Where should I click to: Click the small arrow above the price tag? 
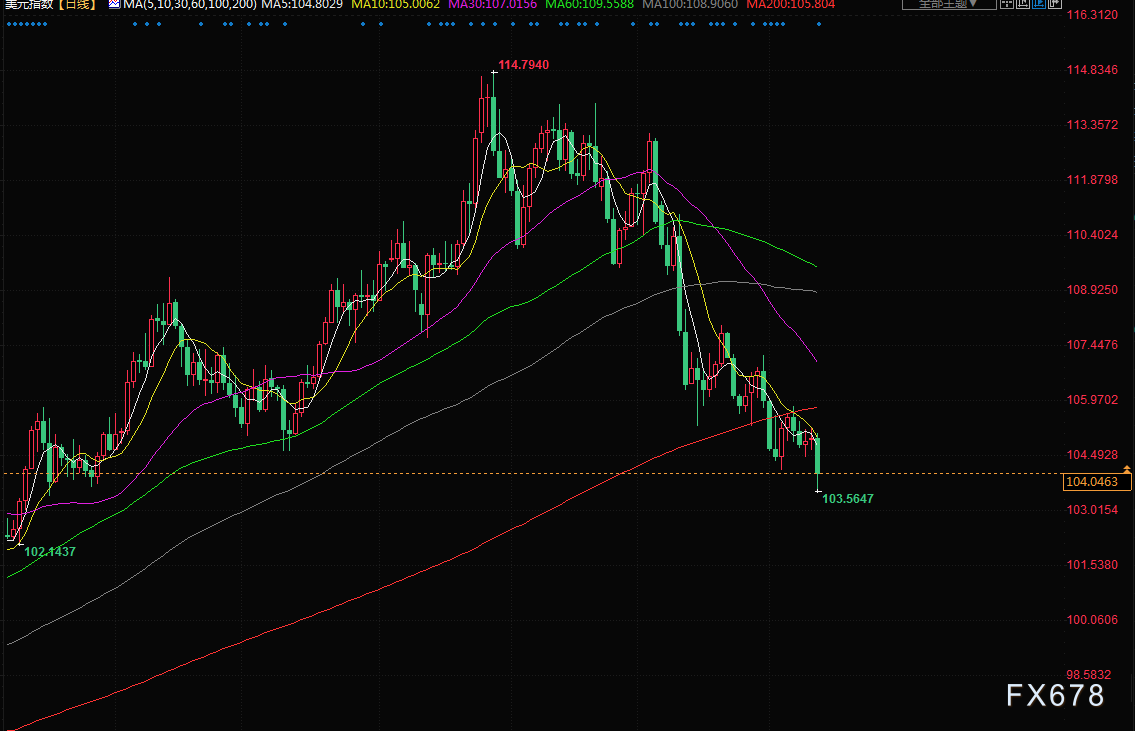pyautogui.click(x=1126, y=470)
